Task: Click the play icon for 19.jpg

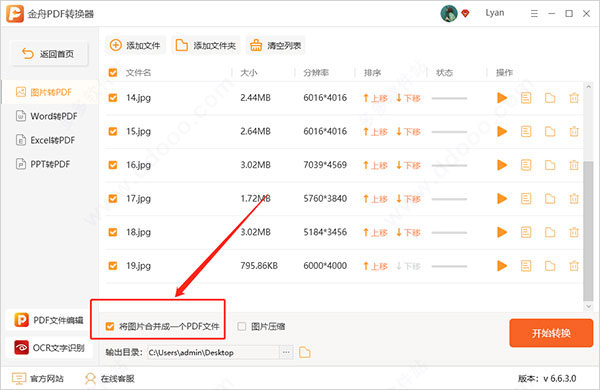Action: 502,266
